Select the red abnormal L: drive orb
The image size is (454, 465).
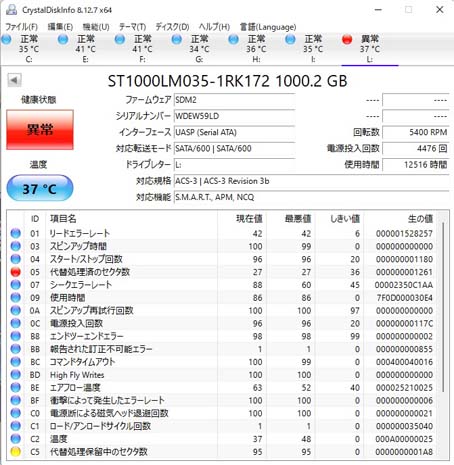[347, 40]
